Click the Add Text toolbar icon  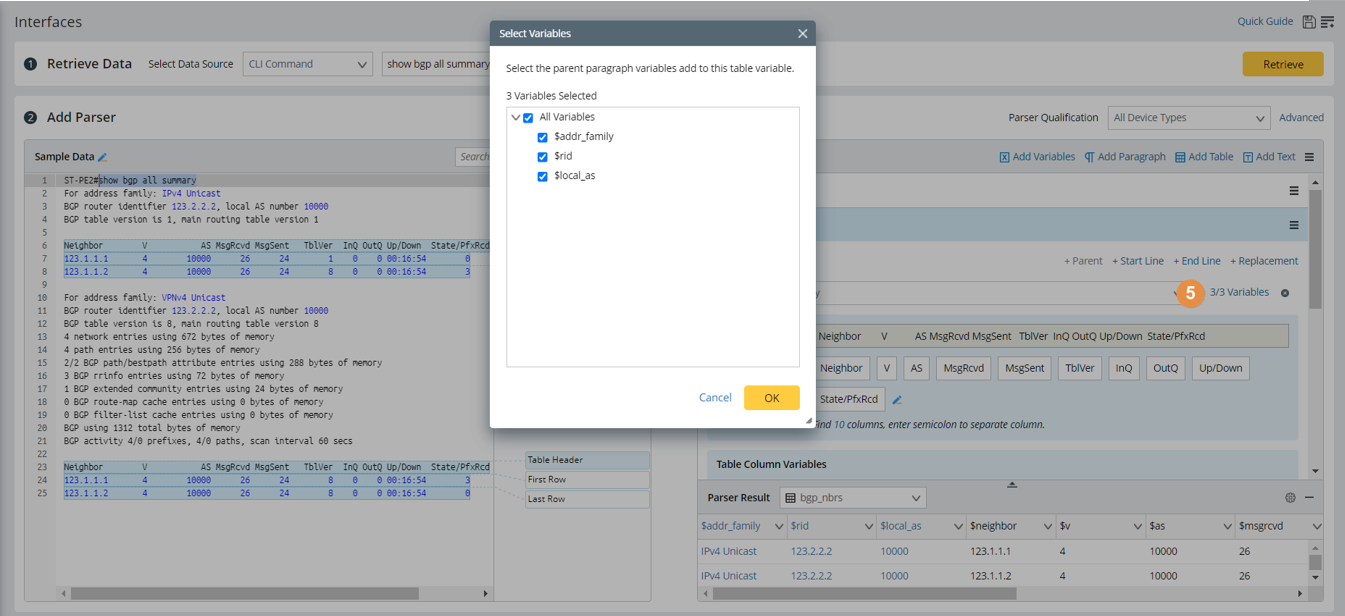tap(1248, 157)
